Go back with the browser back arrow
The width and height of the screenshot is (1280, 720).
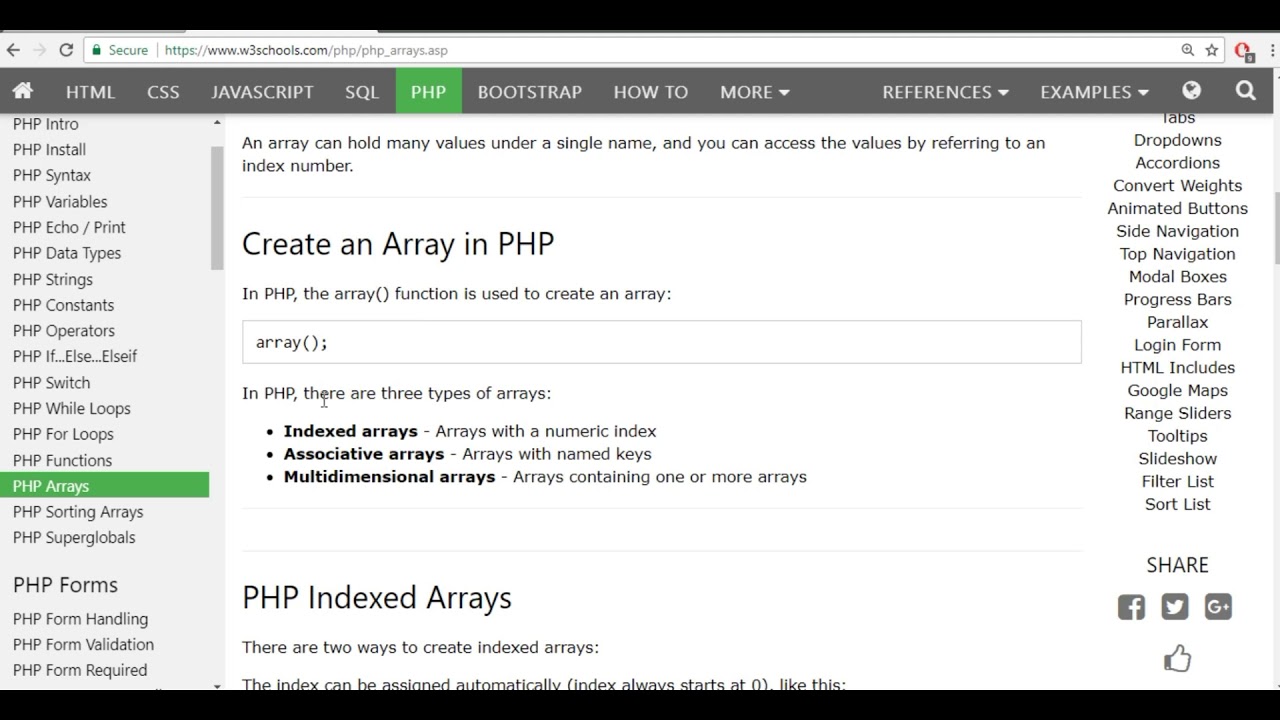[x=13, y=50]
